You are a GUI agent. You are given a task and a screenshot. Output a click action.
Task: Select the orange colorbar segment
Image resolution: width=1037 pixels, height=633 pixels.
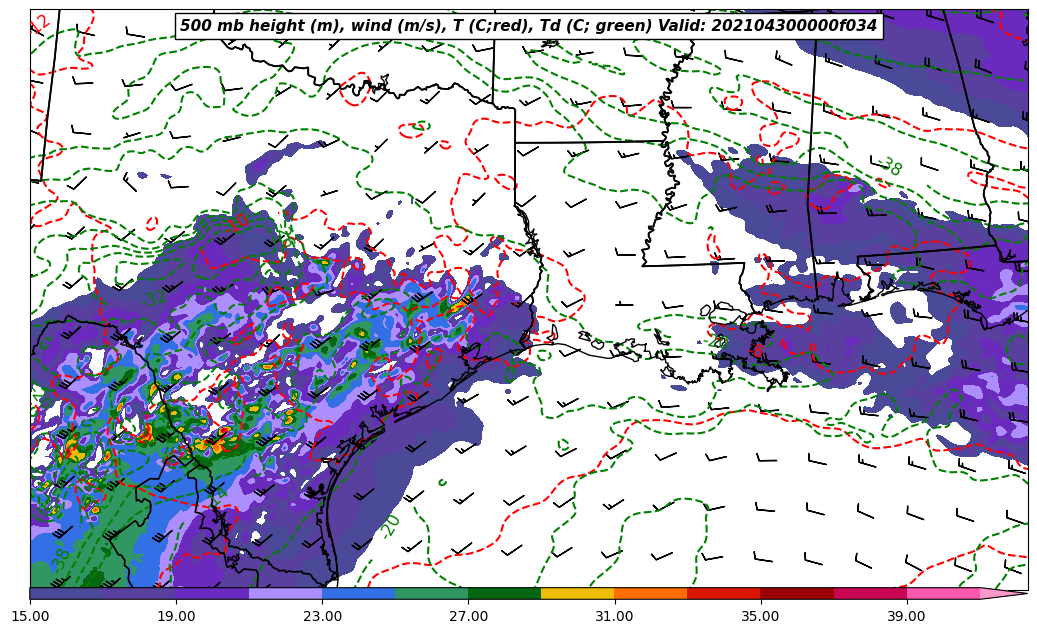650,593
